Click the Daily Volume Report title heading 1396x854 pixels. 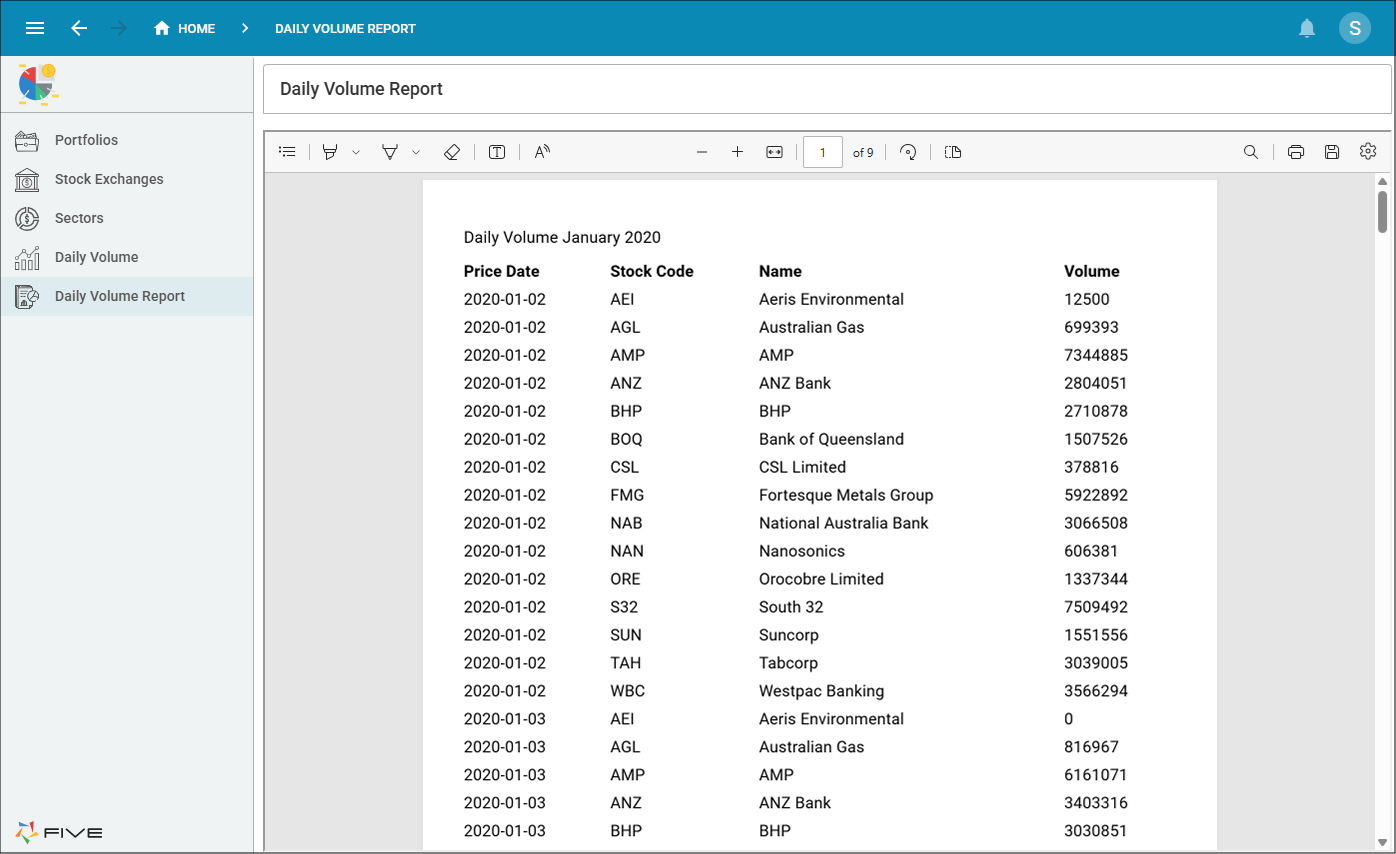click(361, 89)
